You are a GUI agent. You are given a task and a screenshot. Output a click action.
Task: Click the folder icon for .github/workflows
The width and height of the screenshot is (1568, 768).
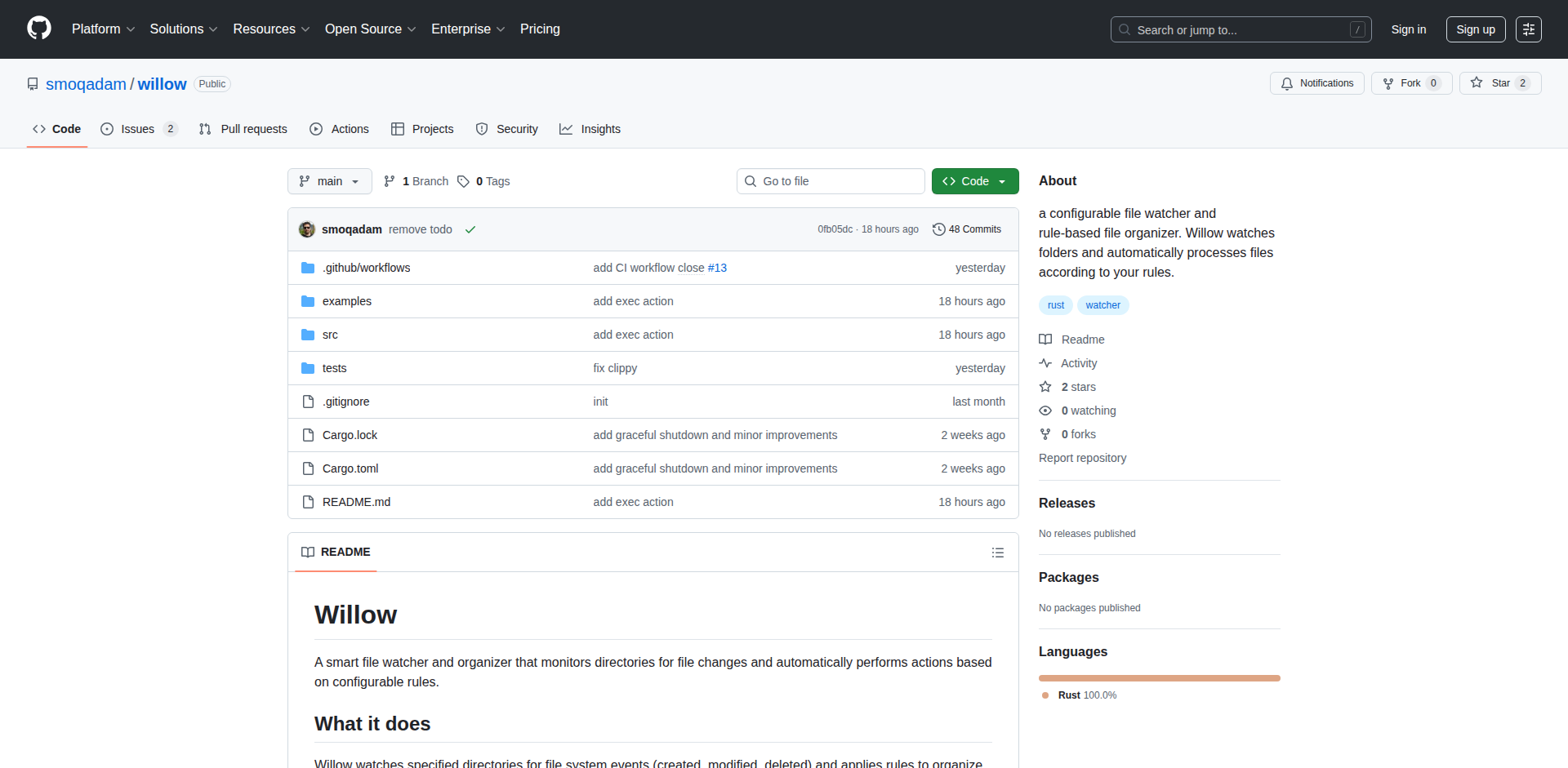pos(308,268)
